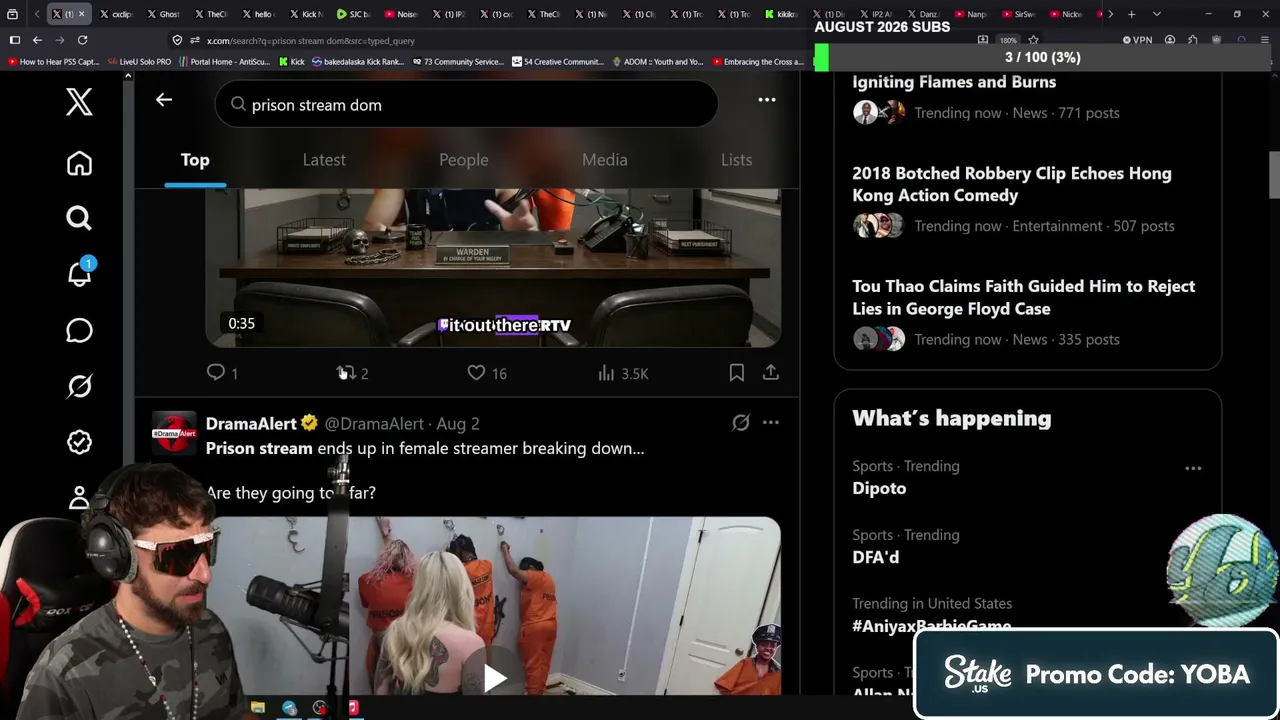Open the new tab plus button
1280x720 pixels.
pos(1131,14)
